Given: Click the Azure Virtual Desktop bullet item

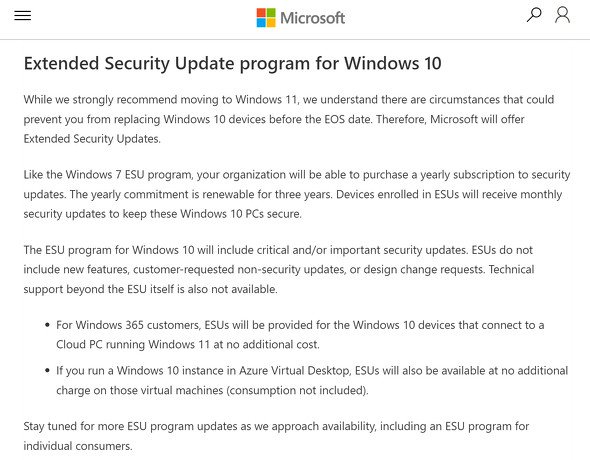Looking at the screenshot, I should [312, 380].
